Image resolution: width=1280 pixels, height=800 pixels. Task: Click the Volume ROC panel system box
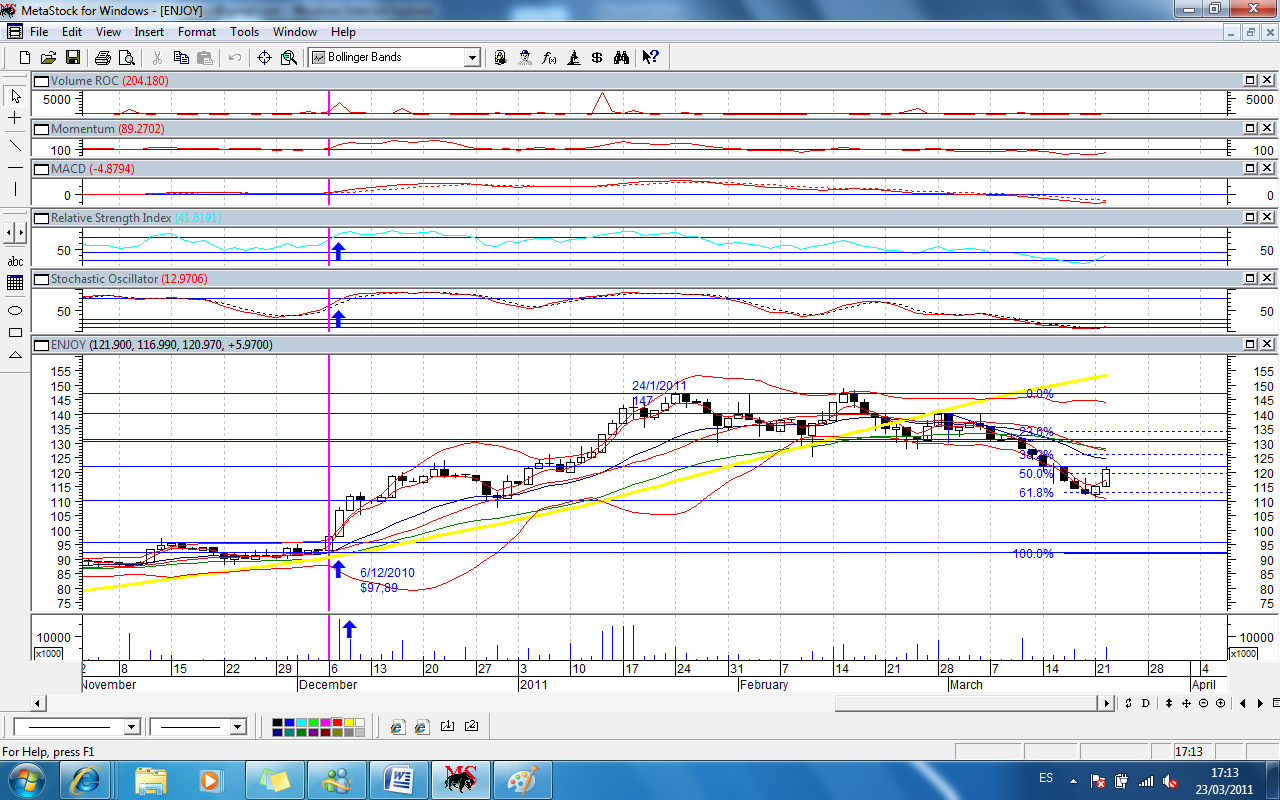(41, 80)
